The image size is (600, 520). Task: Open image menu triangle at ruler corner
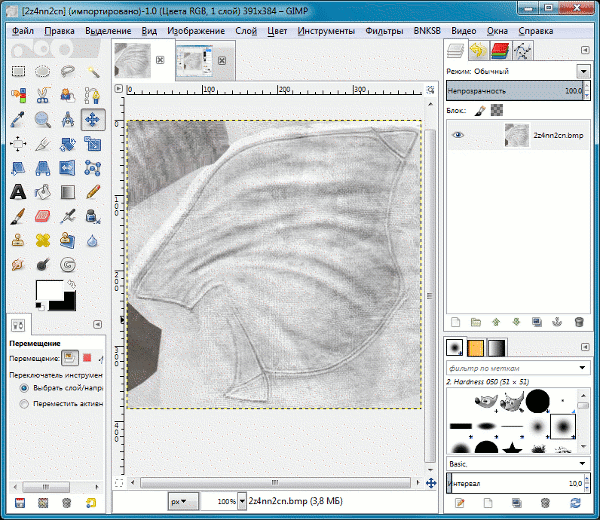[x=119, y=89]
